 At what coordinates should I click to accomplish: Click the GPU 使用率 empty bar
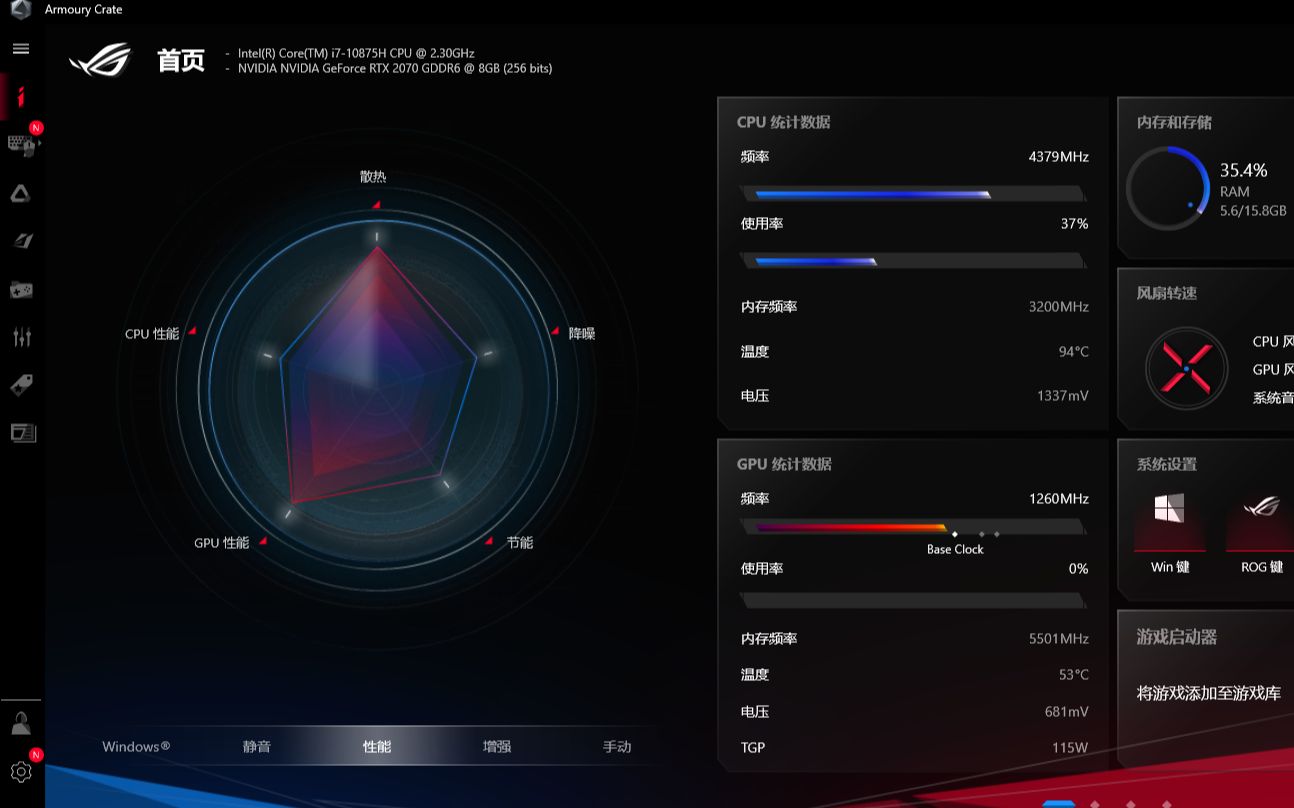pos(912,601)
